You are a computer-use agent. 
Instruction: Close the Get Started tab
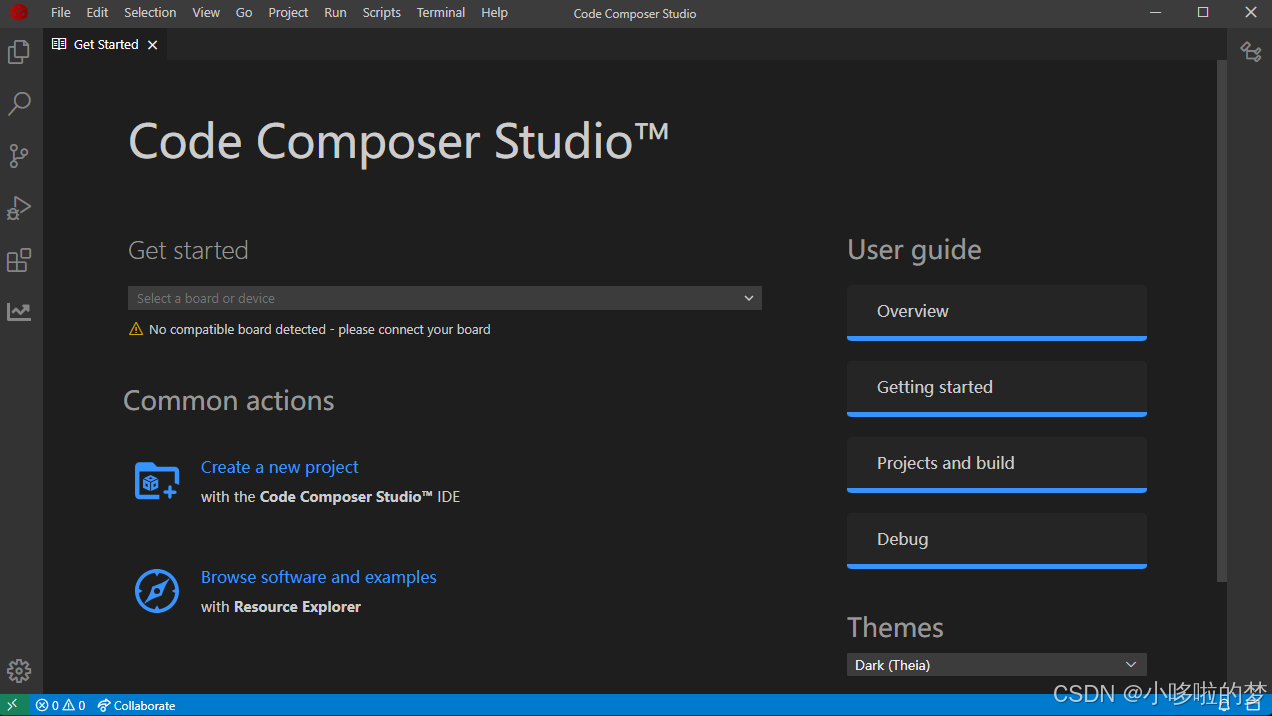152,45
